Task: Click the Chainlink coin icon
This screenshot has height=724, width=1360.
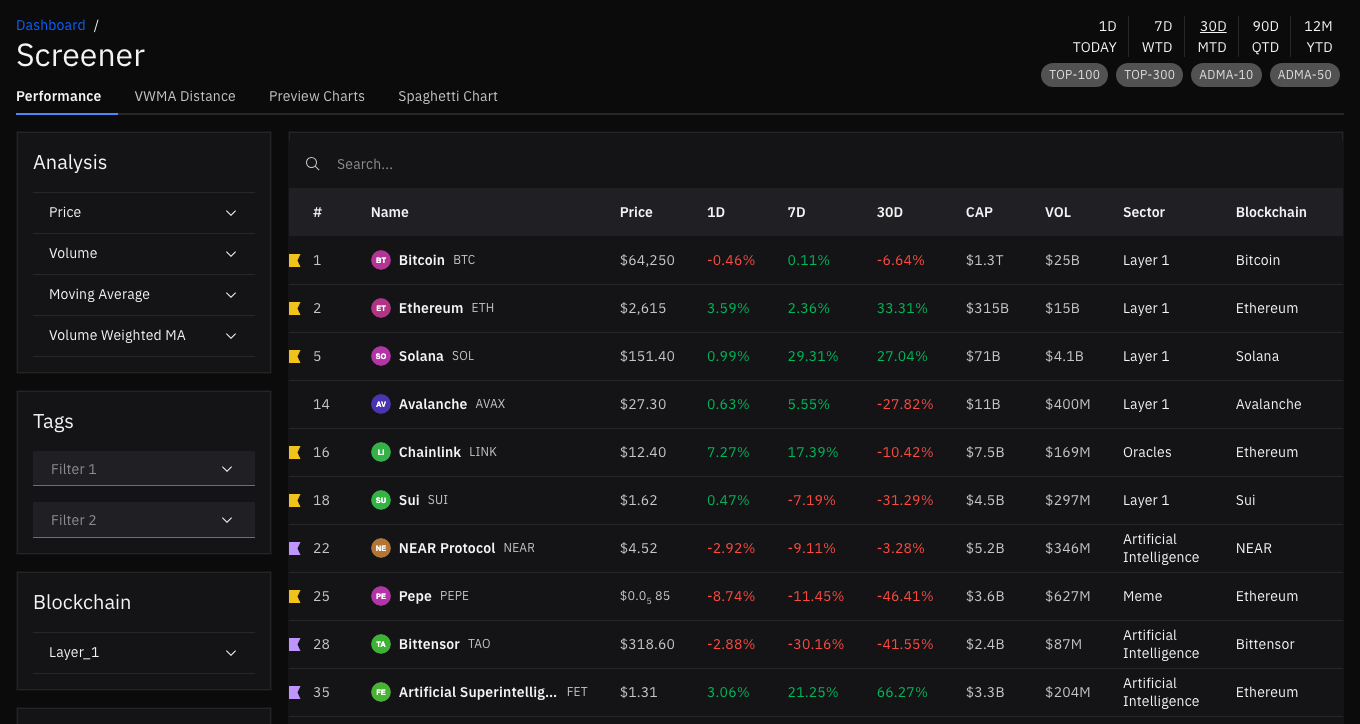Action: (380, 452)
